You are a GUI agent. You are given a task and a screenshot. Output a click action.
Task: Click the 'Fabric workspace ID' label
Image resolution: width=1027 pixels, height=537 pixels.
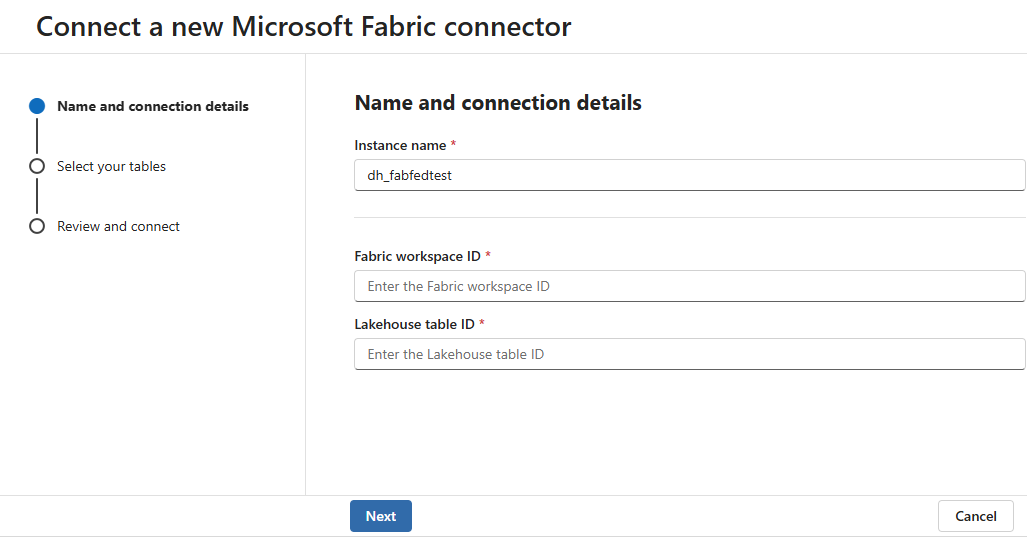coord(417,256)
